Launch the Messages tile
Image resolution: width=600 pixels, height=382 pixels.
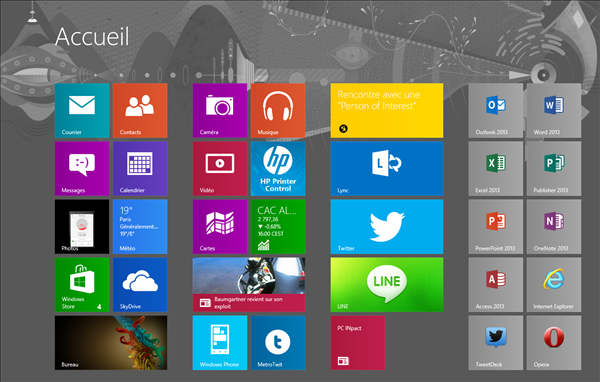point(82,169)
